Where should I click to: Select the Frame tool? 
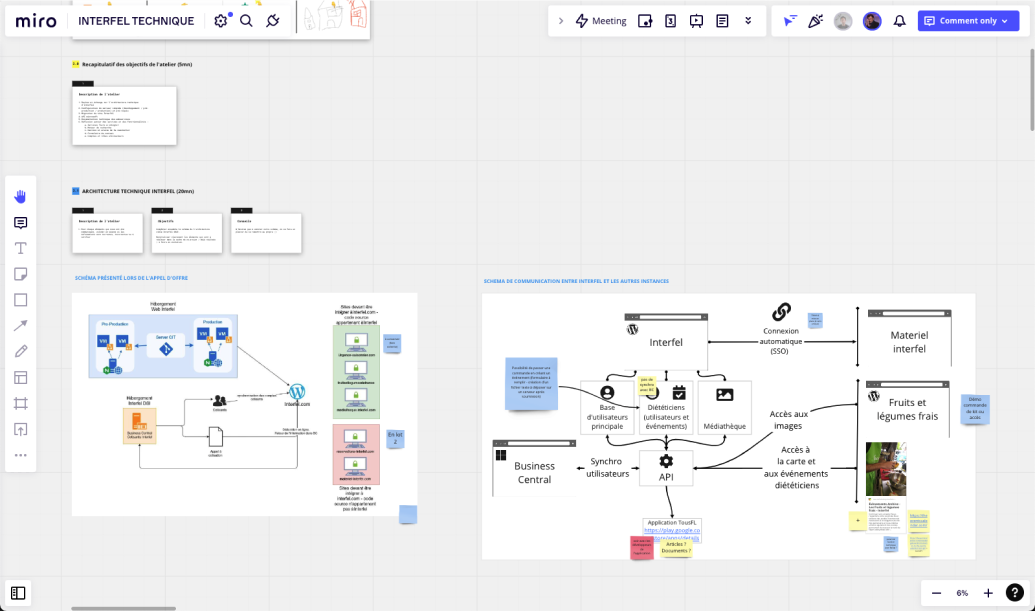click(x=20, y=404)
